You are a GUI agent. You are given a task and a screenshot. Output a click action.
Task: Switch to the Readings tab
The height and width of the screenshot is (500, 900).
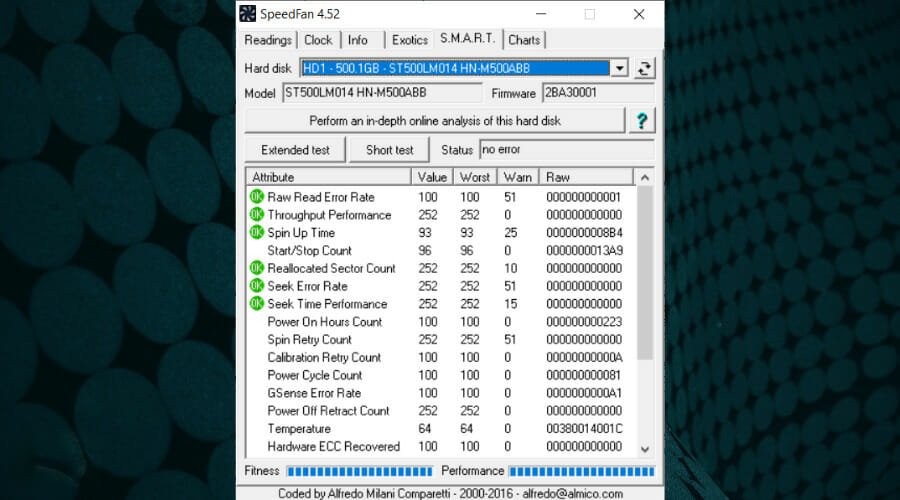click(267, 40)
